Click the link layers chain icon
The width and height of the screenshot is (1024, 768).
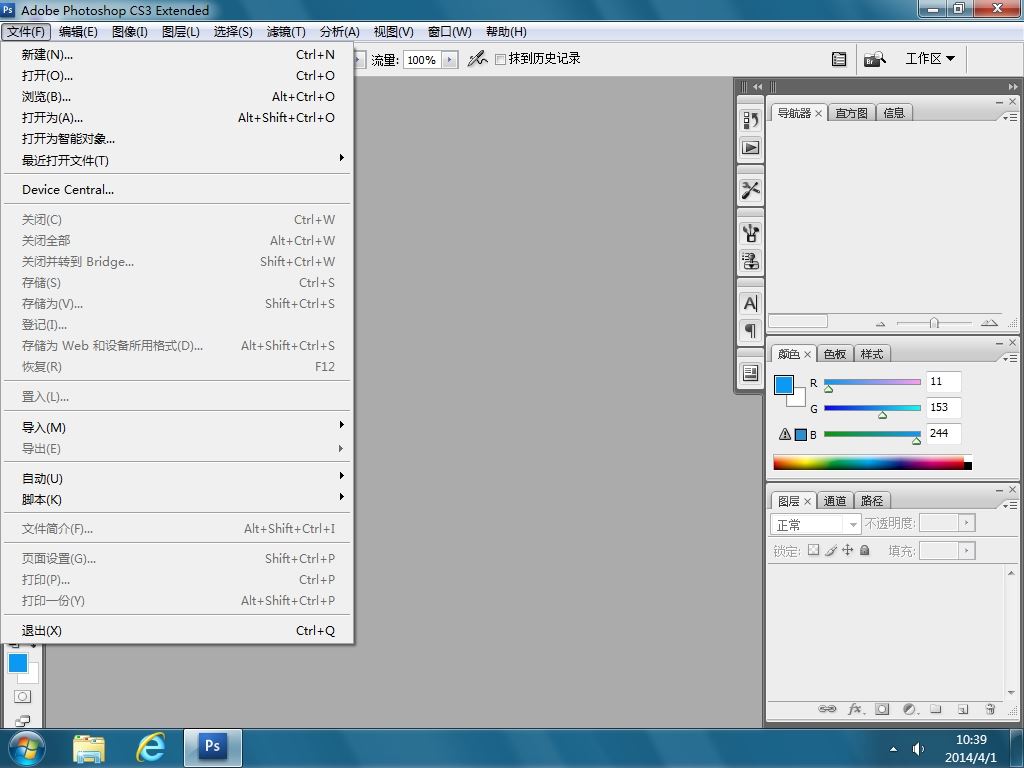point(827,709)
